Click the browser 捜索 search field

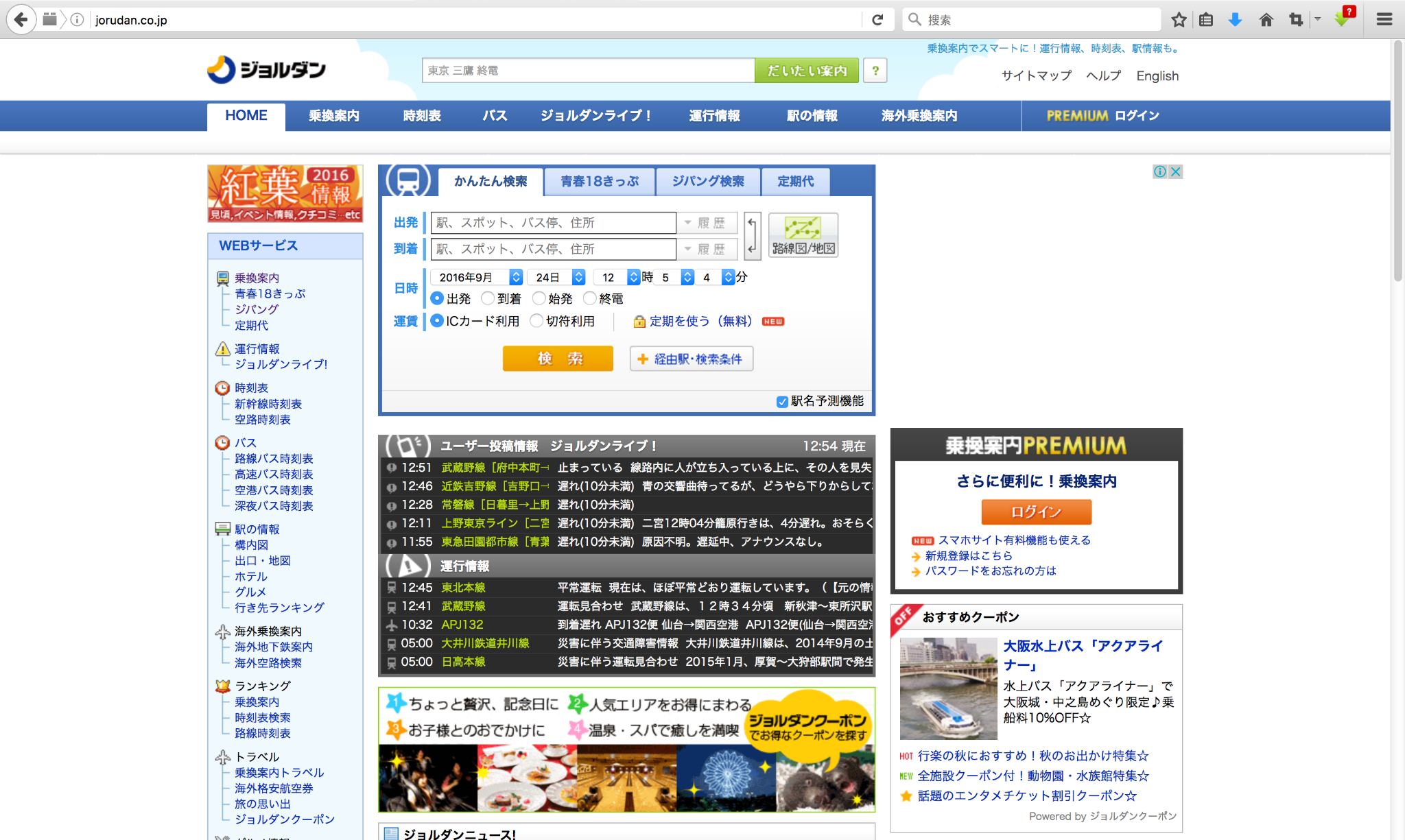pyautogui.click(x=1032, y=20)
